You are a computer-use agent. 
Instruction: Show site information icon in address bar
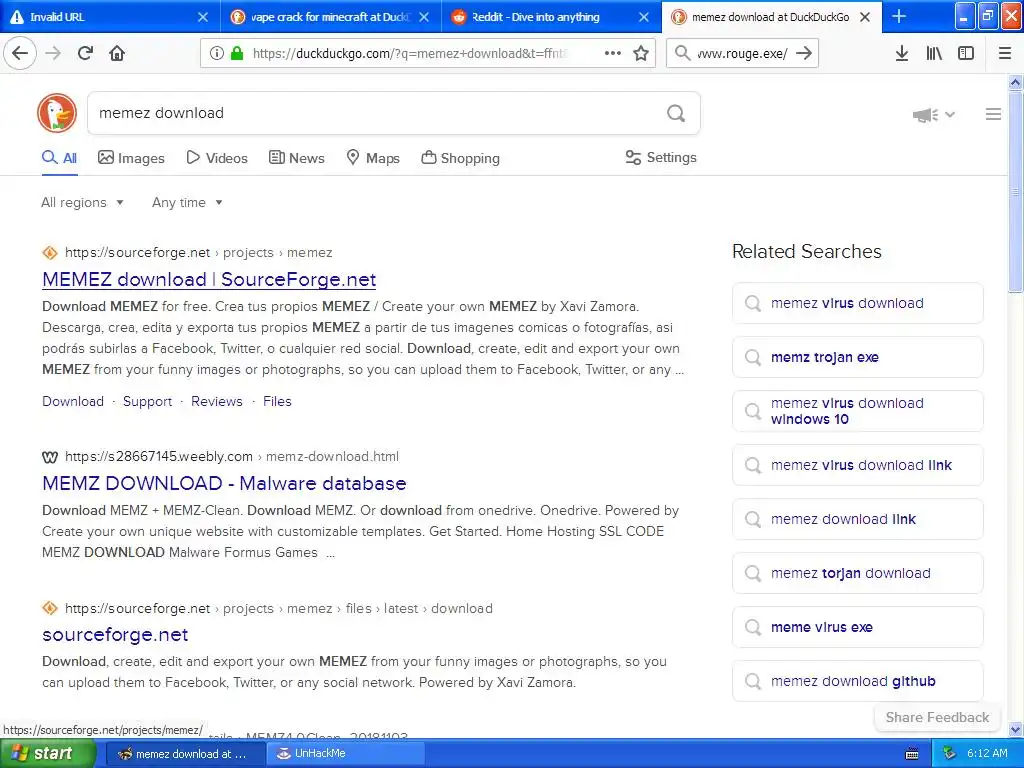[217, 53]
